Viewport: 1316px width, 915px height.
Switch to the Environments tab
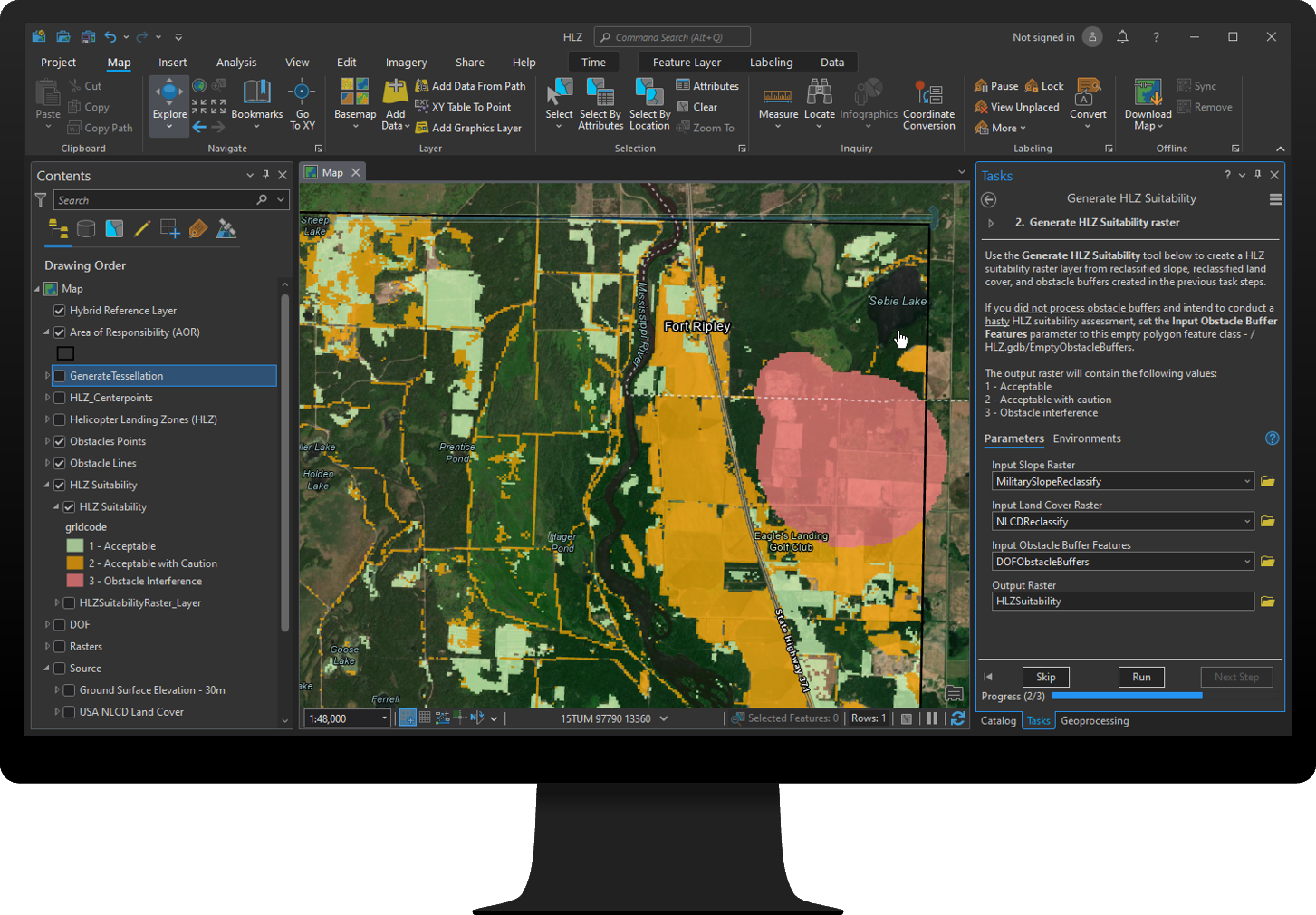[1087, 438]
